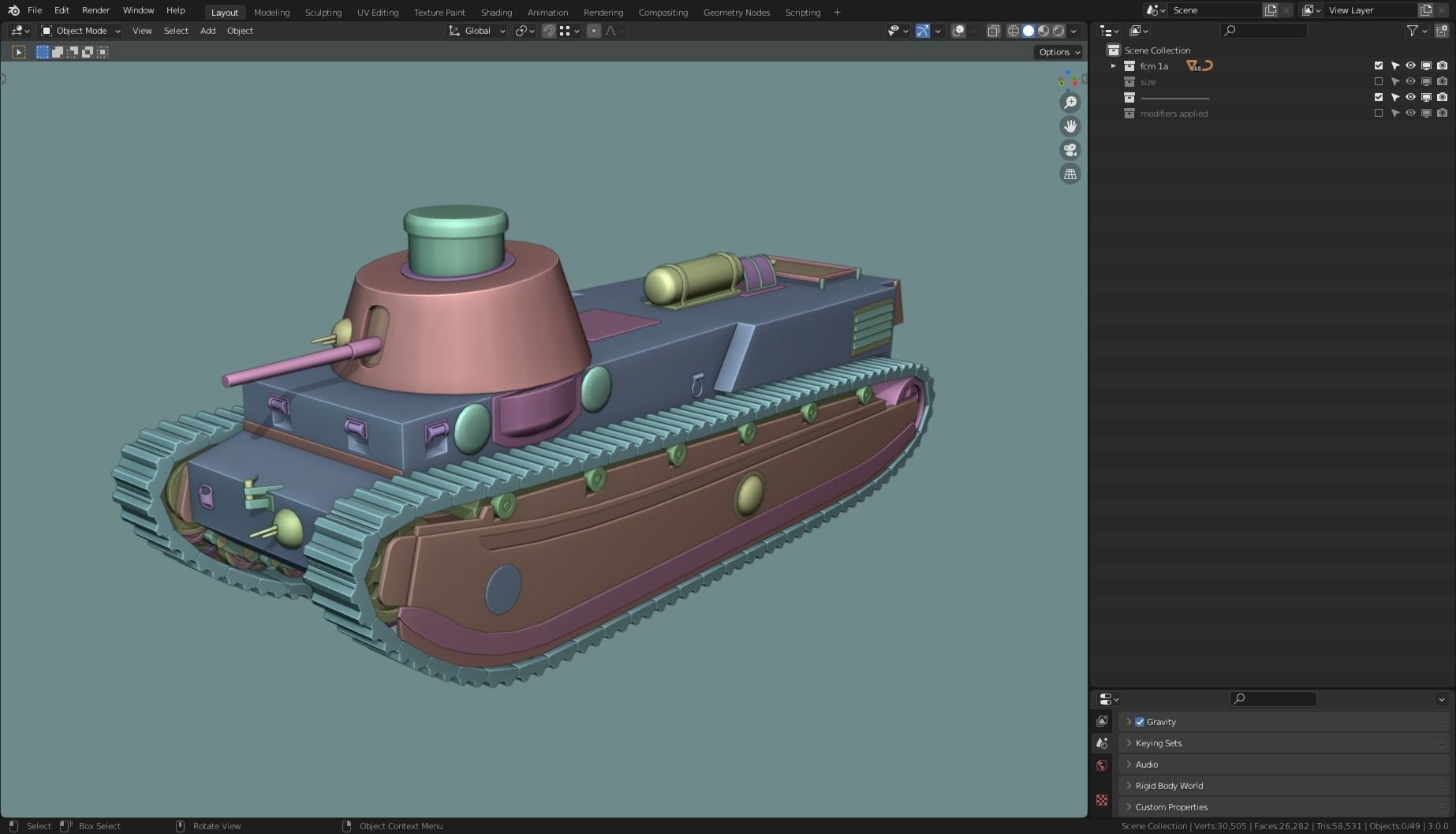Open the viewport Object menu

[240, 31]
